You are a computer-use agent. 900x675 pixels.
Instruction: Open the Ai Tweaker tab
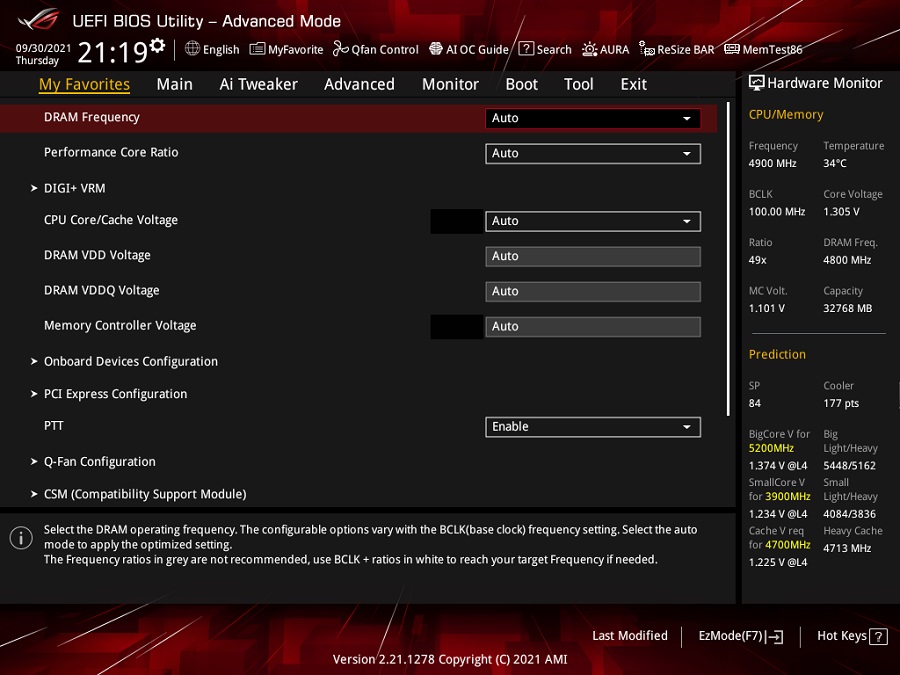tap(258, 84)
